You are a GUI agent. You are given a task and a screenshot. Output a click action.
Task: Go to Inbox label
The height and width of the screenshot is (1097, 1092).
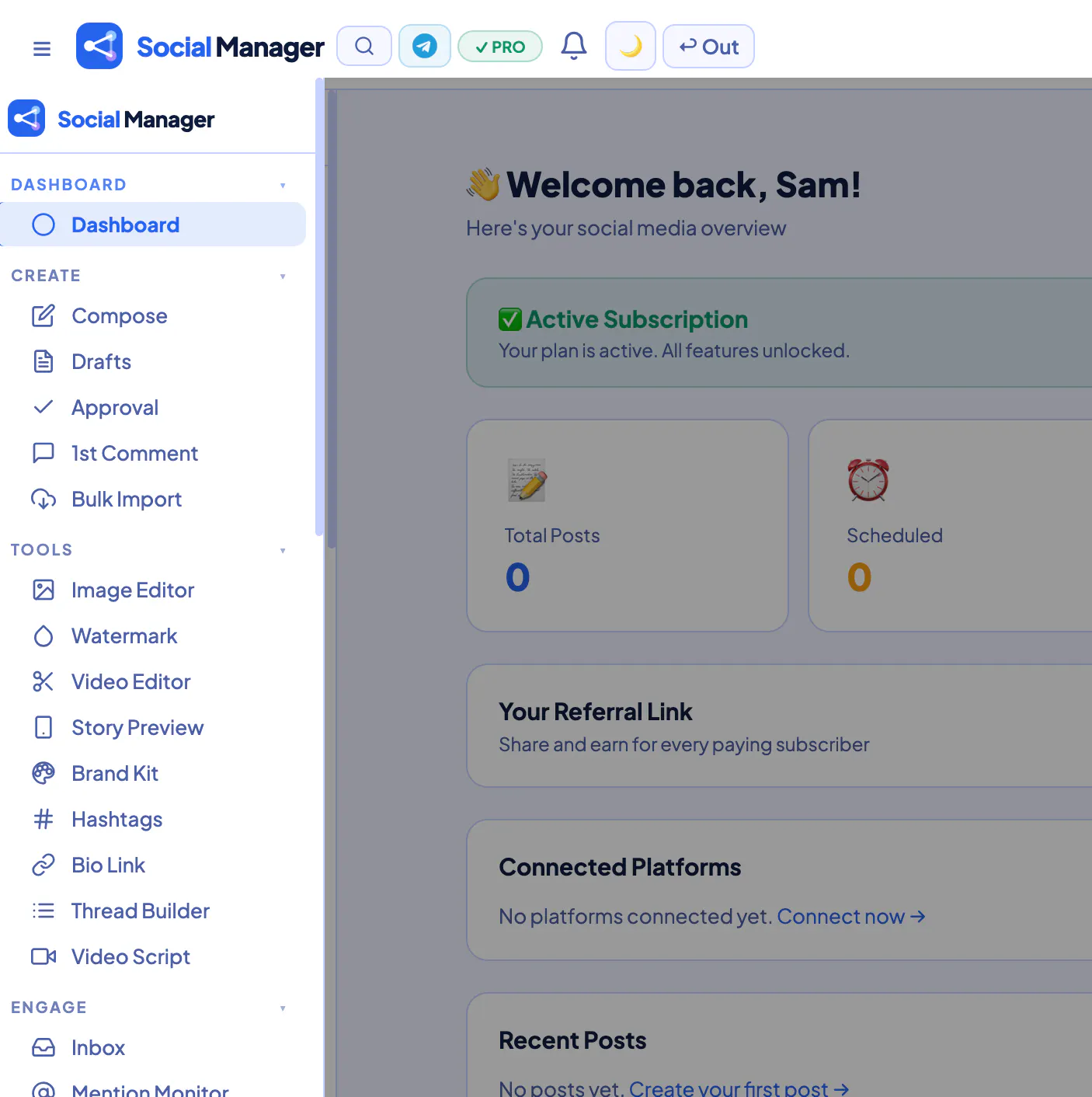point(98,1047)
